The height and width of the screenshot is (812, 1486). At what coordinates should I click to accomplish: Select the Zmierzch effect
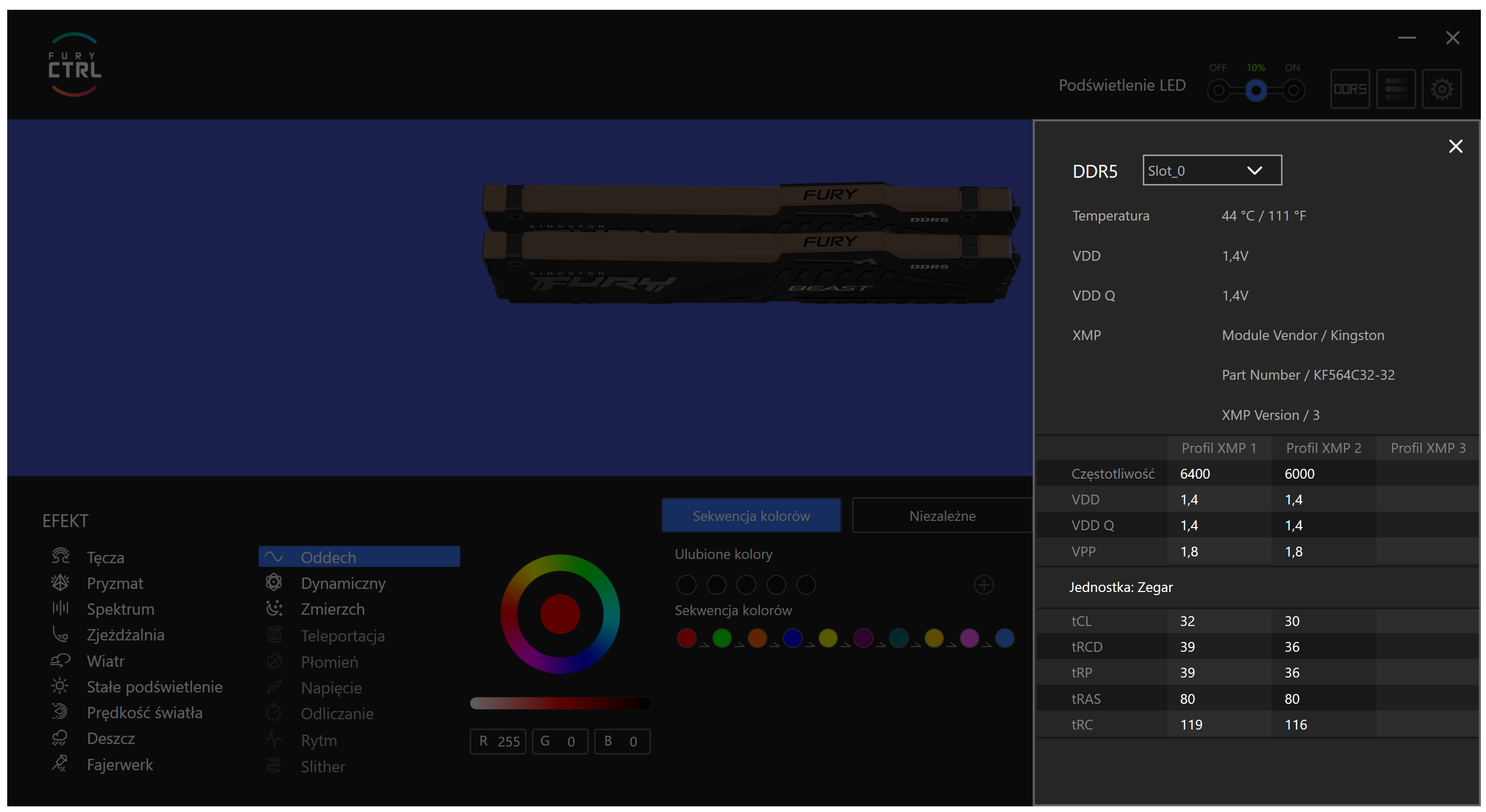(x=332, y=609)
